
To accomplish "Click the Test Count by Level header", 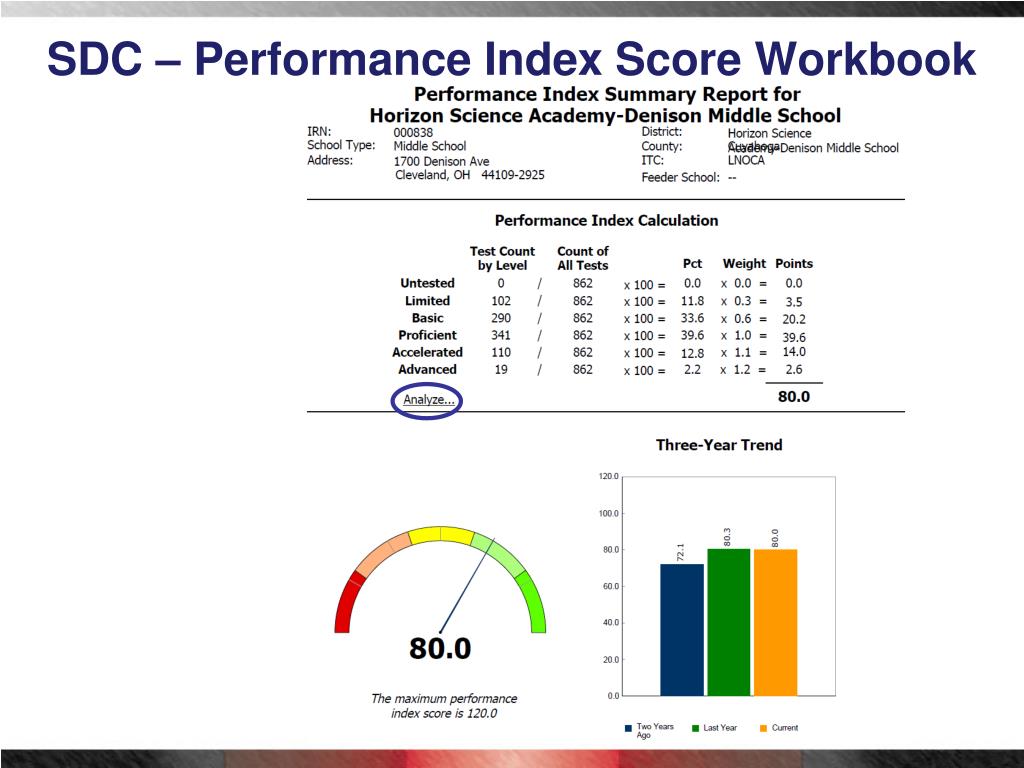I will [x=502, y=258].
